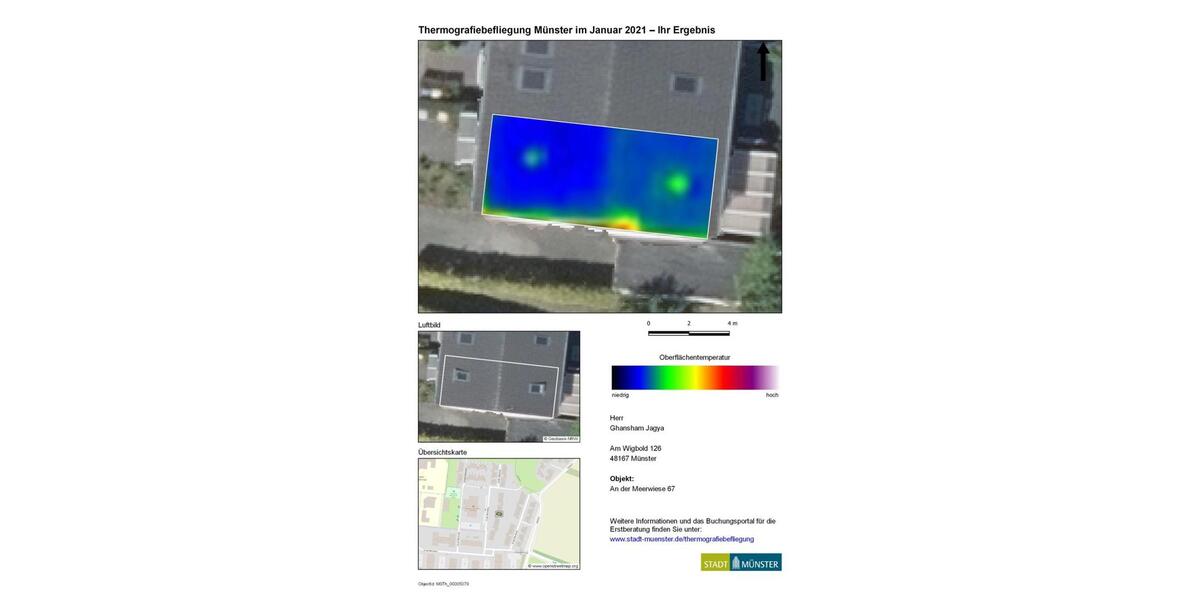Click the name 'Ghansham Jagya'
Viewport: 1200px width, 600px height.
coord(637,428)
